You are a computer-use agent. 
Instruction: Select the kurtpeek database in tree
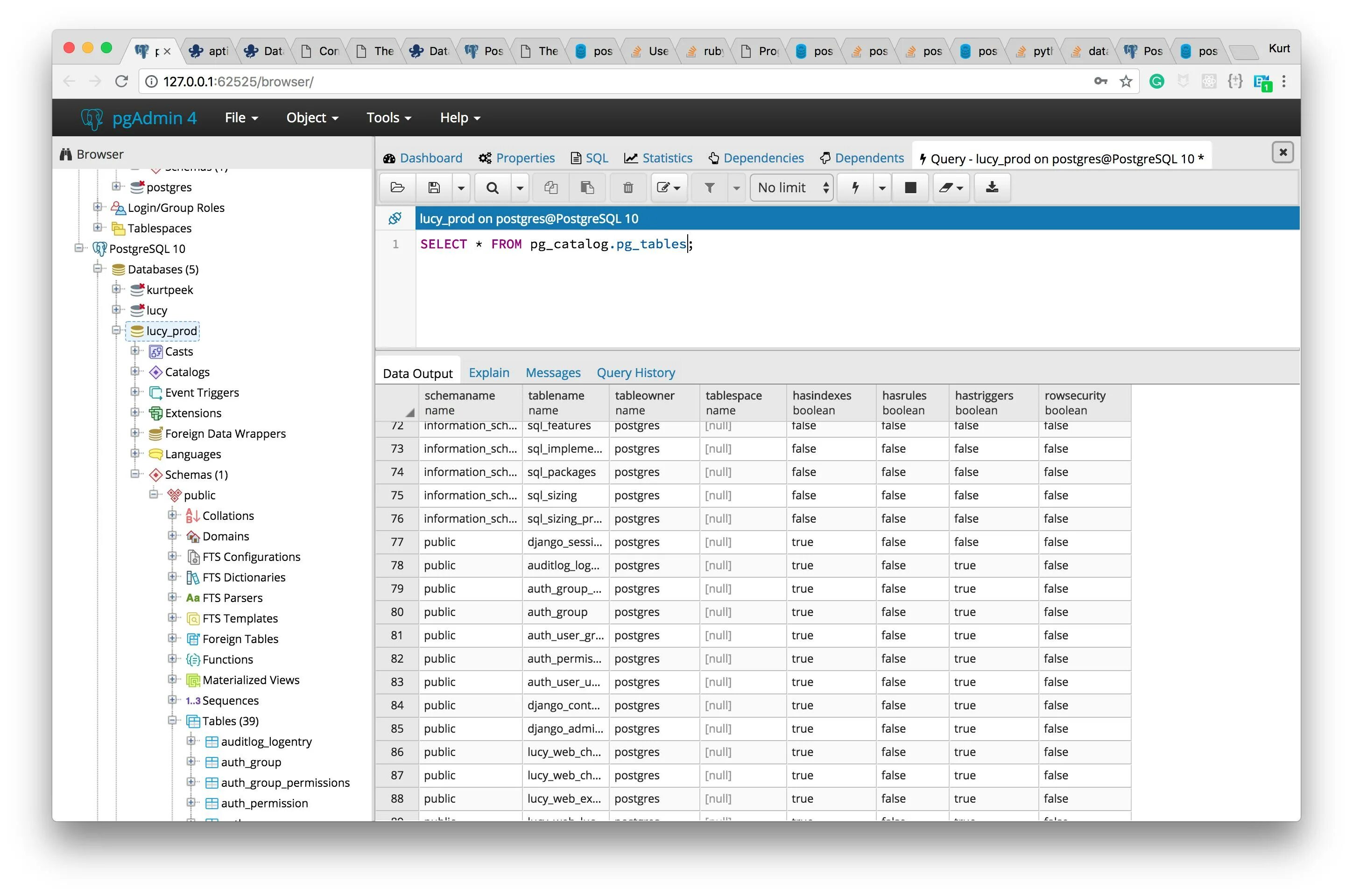(x=169, y=290)
